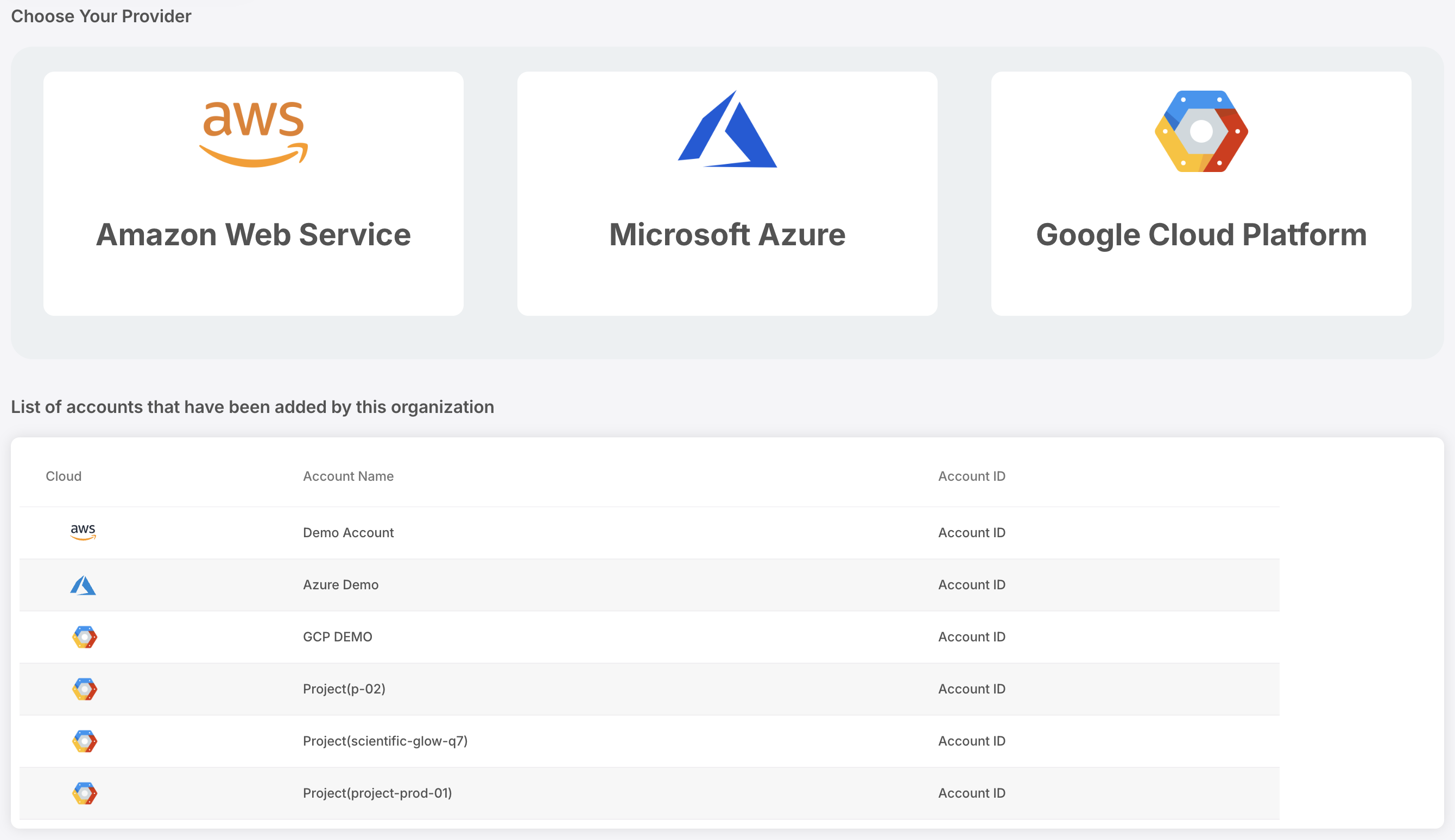Click the GCP icon beside Project(p-02)
Image resolution: width=1455 pixels, height=840 pixels.
coord(84,689)
